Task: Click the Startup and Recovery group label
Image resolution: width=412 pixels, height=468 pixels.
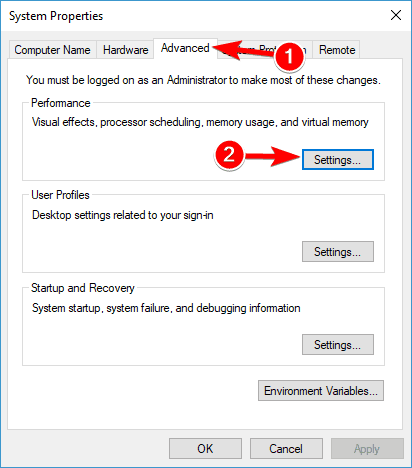Action: 83,288
